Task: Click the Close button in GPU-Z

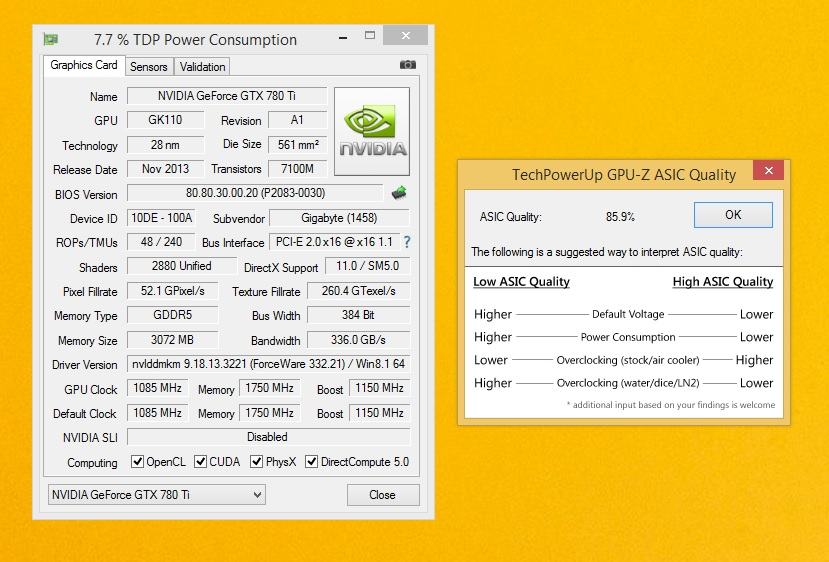Action: 383,495
